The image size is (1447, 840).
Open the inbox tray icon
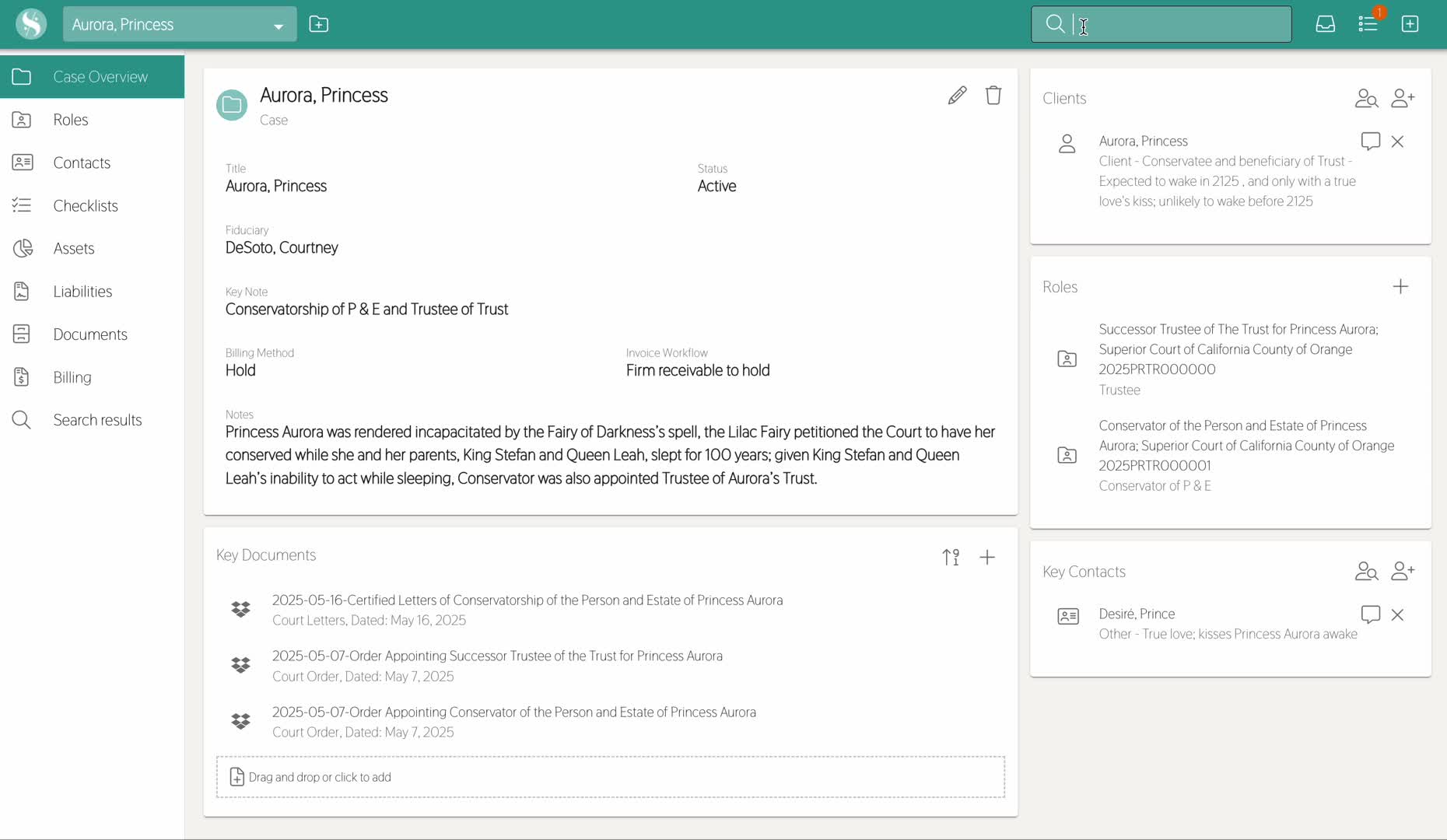click(x=1326, y=24)
